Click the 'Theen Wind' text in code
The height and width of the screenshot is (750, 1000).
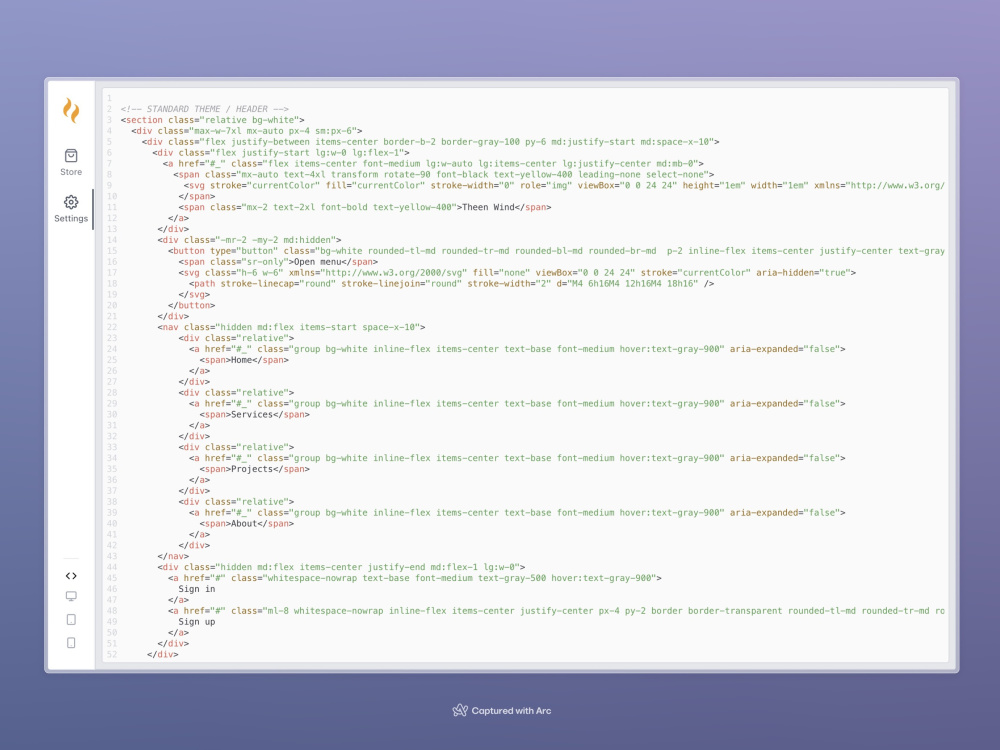tap(488, 207)
